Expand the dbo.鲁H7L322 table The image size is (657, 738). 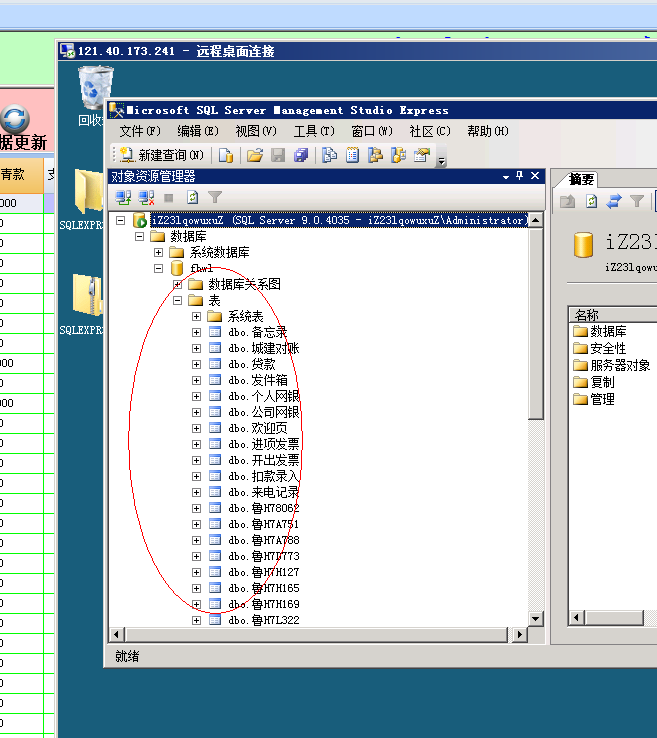(x=196, y=620)
